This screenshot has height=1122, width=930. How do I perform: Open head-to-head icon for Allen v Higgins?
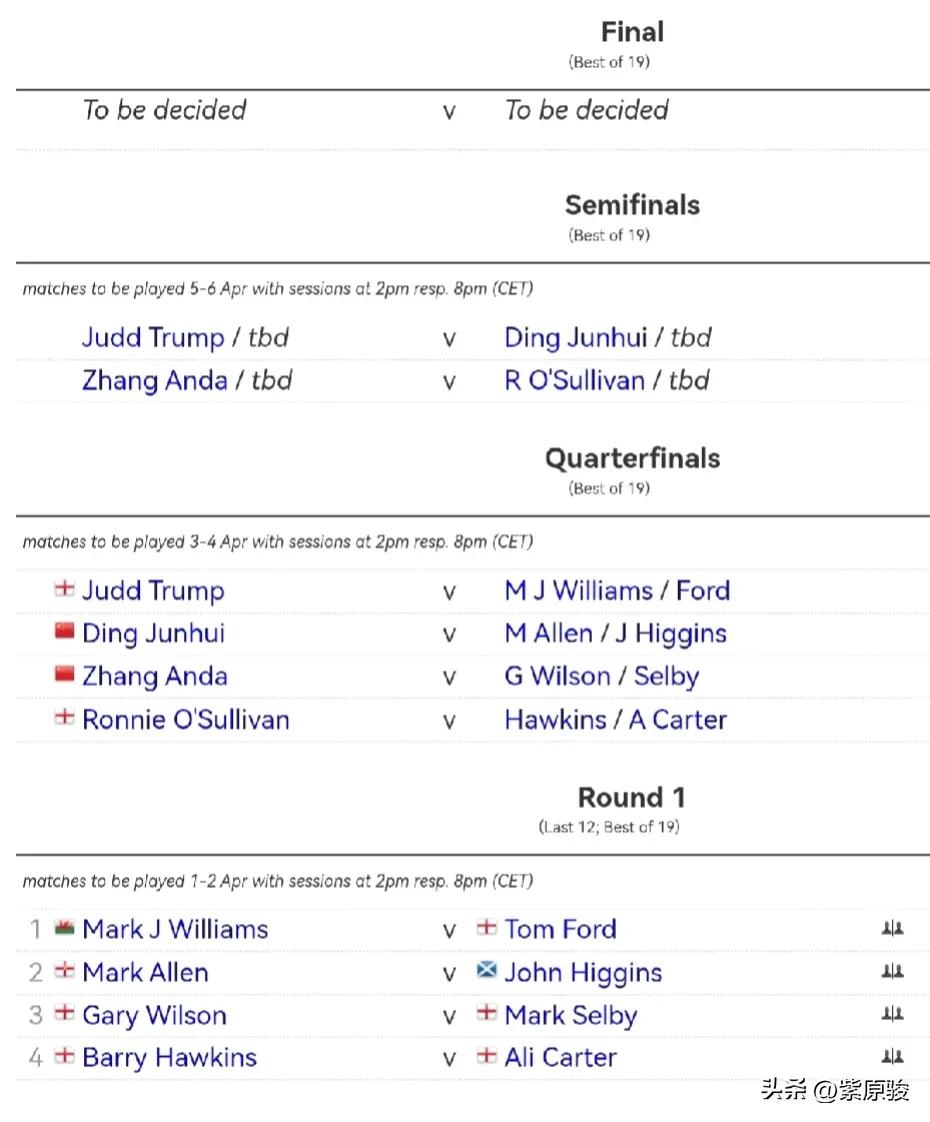pos(892,971)
